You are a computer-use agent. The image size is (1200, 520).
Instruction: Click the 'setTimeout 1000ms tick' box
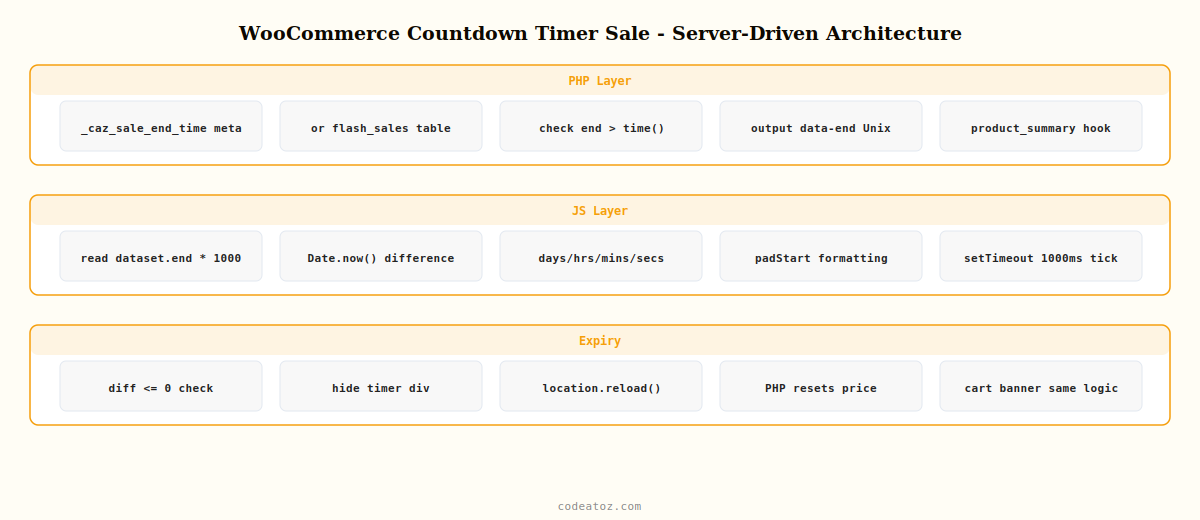click(x=1041, y=256)
